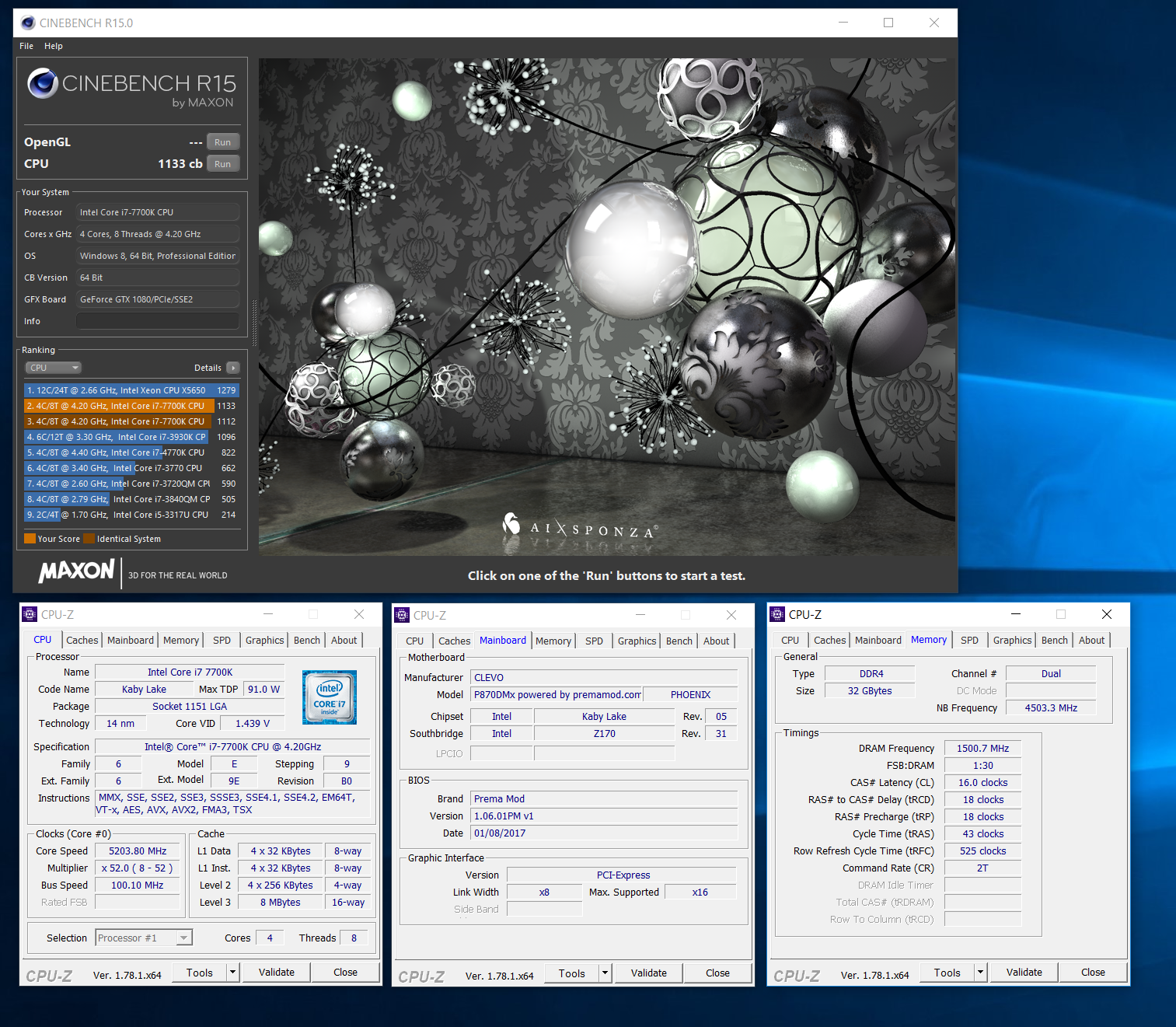The width and height of the screenshot is (1176, 1027).
Task: Click the Memory size 32 GBytes value
Action: [x=870, y=690]
